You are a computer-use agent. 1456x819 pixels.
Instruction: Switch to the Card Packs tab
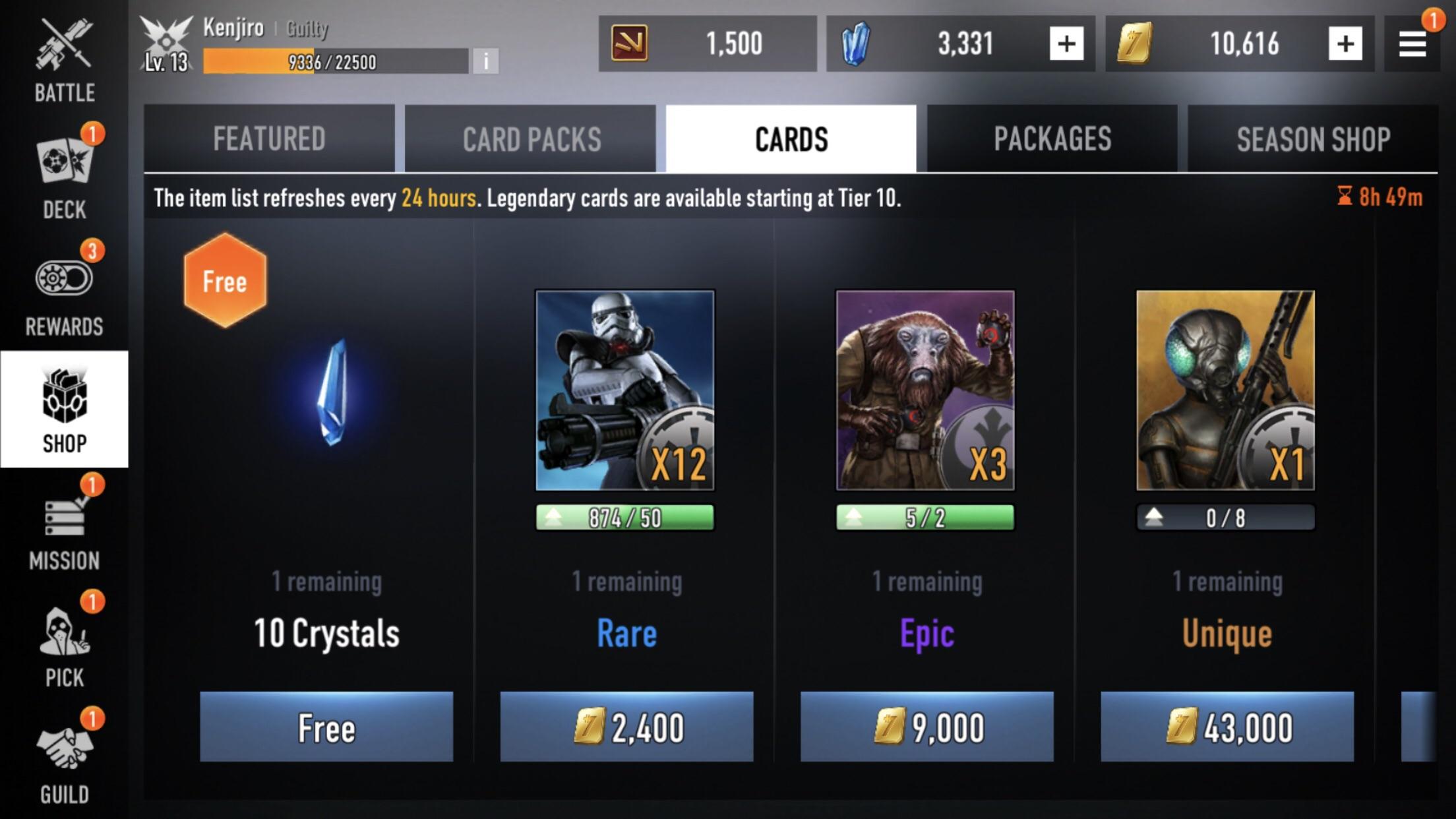click(531, 138)
